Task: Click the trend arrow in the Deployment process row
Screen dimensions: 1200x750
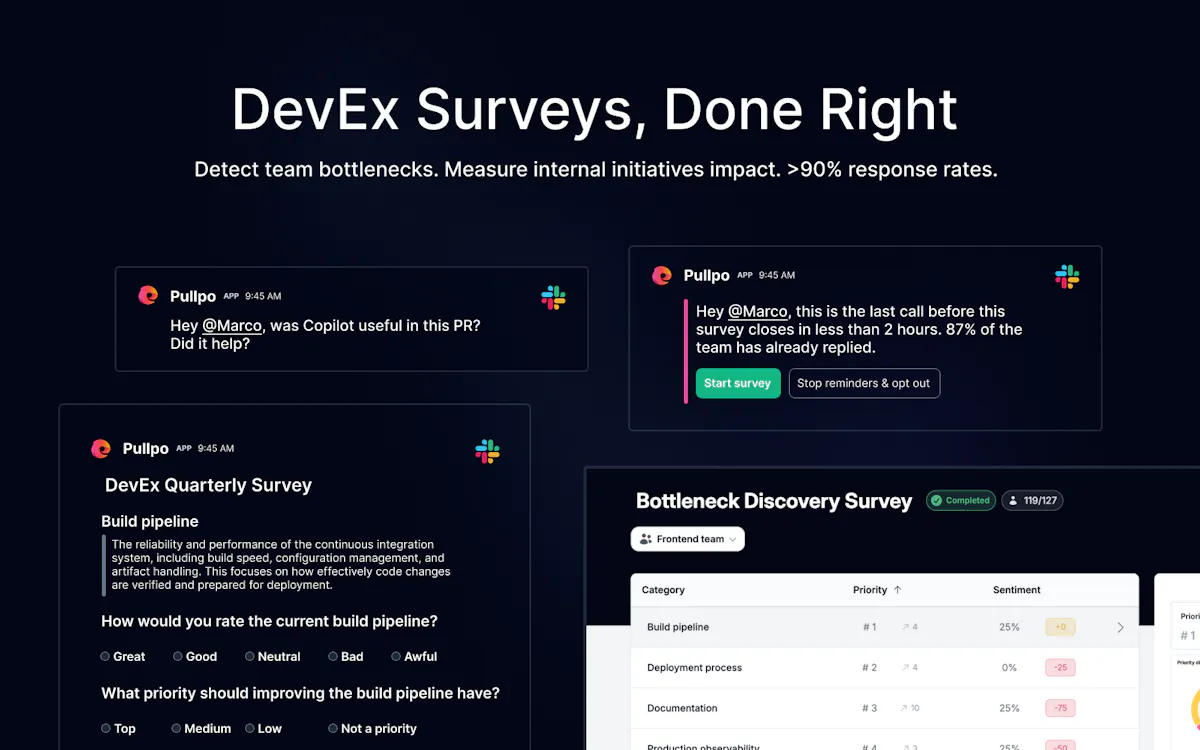Action: coord(905,667)
